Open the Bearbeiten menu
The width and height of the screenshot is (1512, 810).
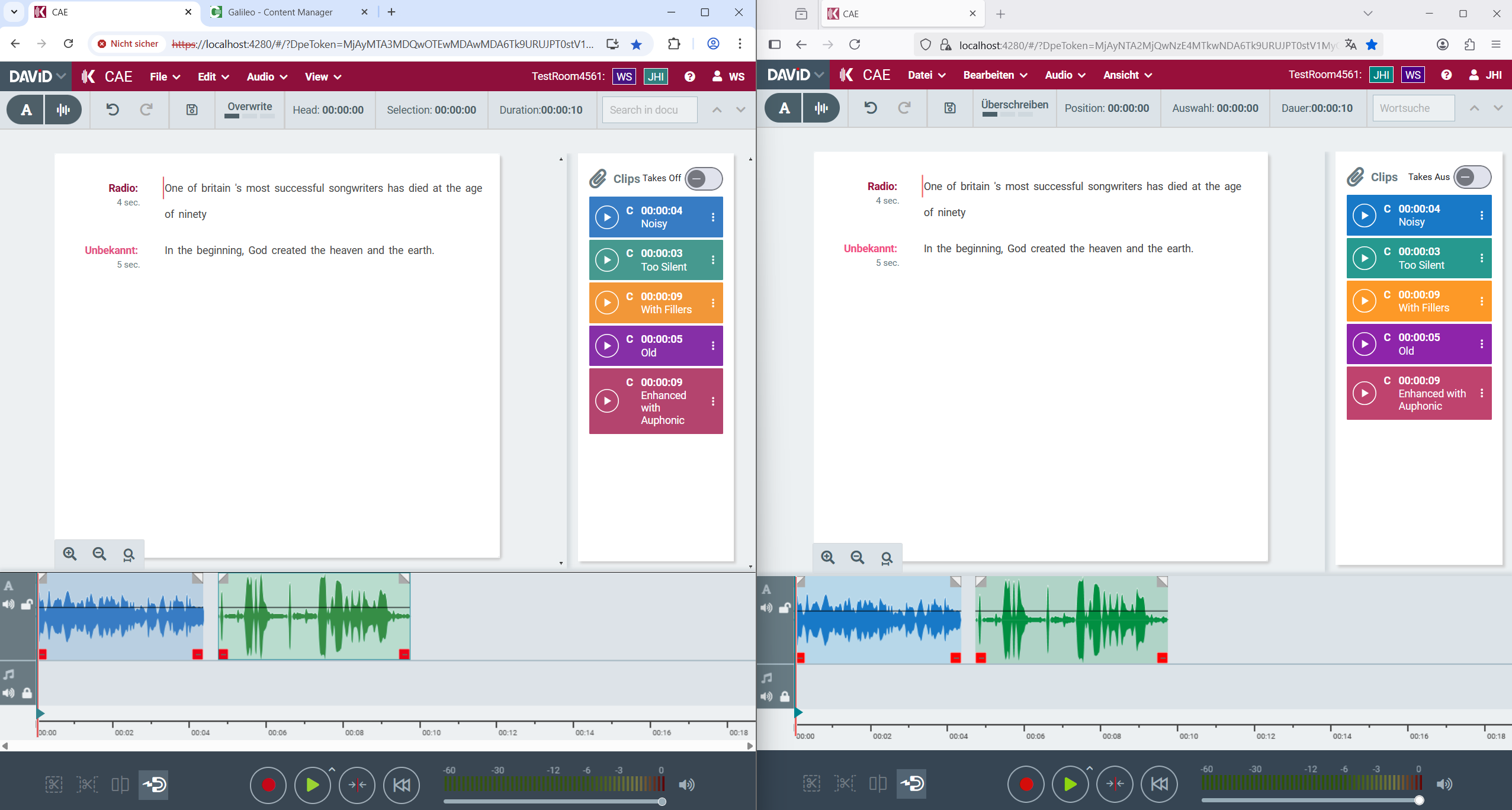click(994, 75)
